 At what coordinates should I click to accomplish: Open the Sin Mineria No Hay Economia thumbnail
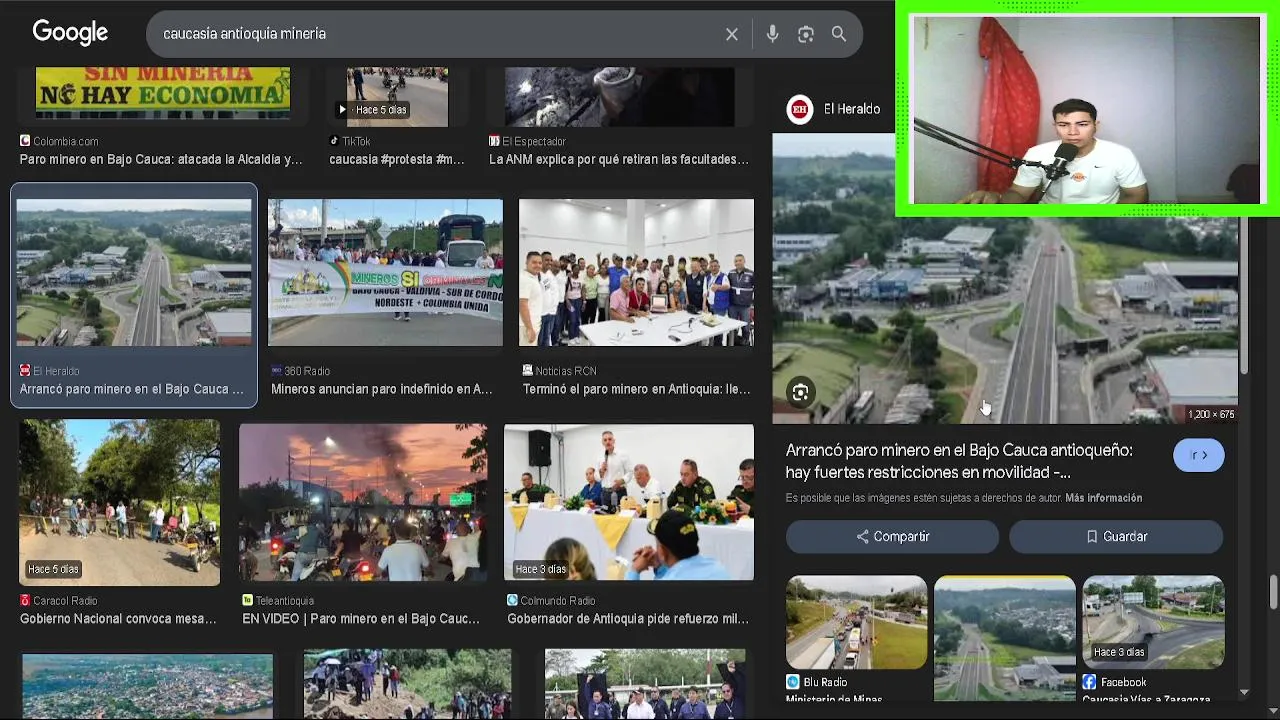[x=163, y=92]
